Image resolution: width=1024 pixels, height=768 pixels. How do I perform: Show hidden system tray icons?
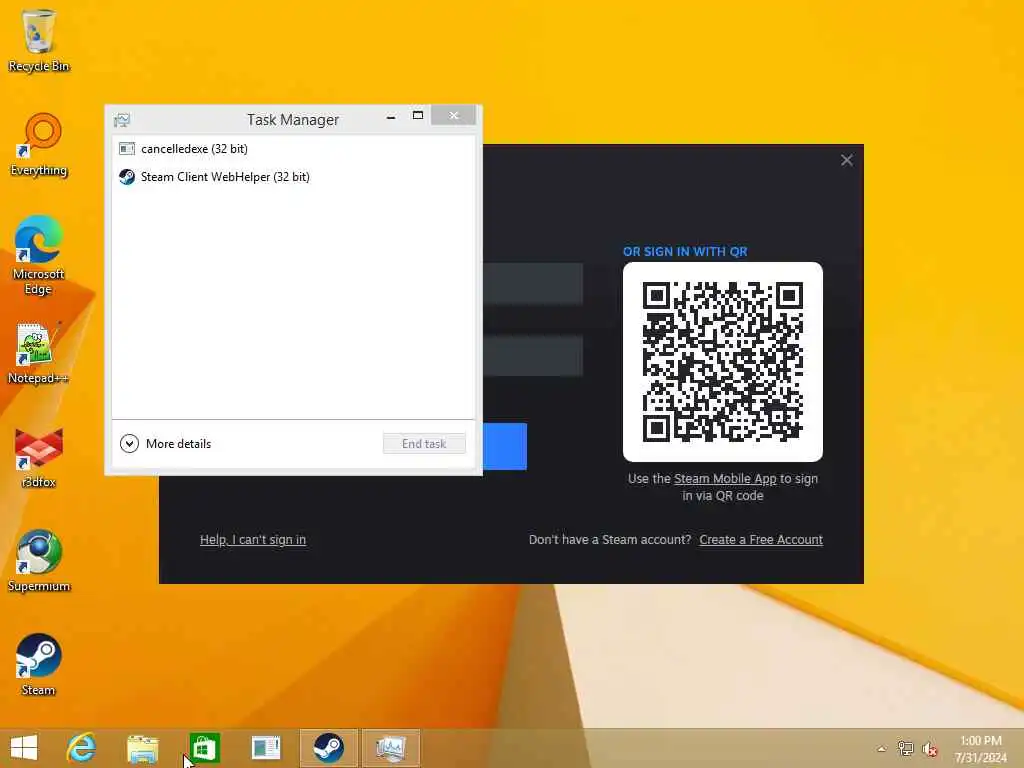tap(882, 749)
